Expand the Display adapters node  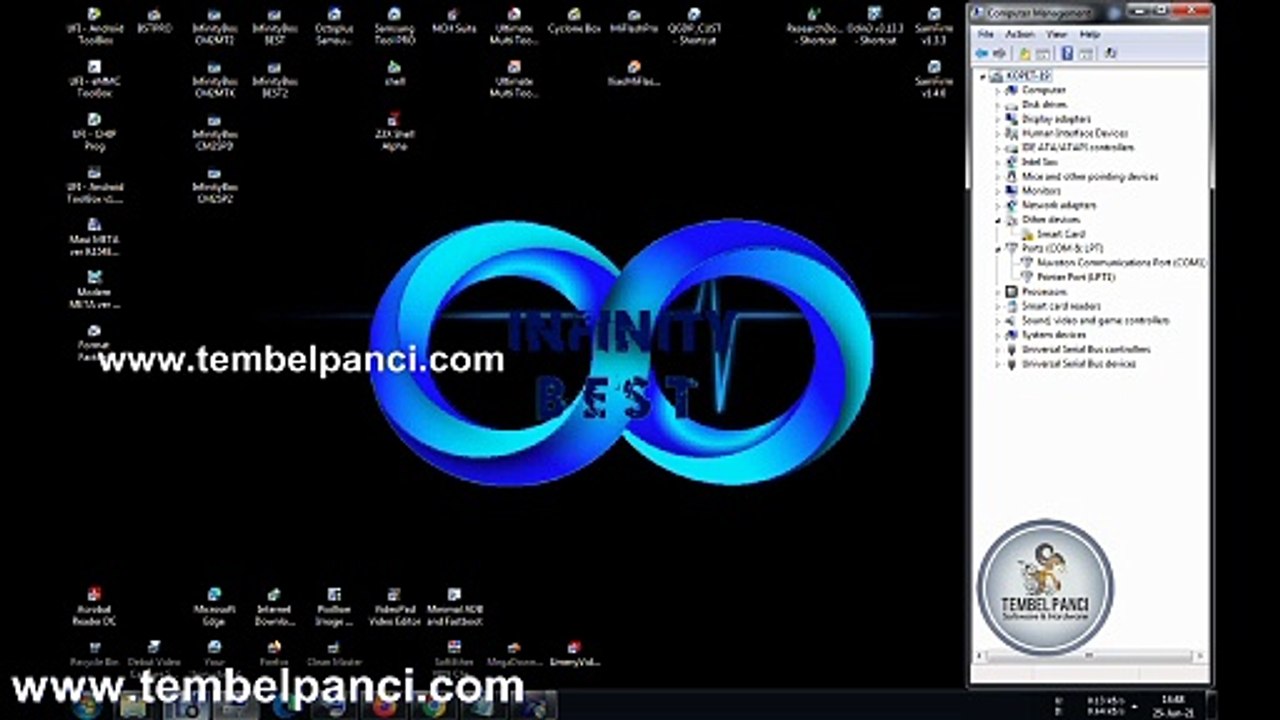point(998,119)
